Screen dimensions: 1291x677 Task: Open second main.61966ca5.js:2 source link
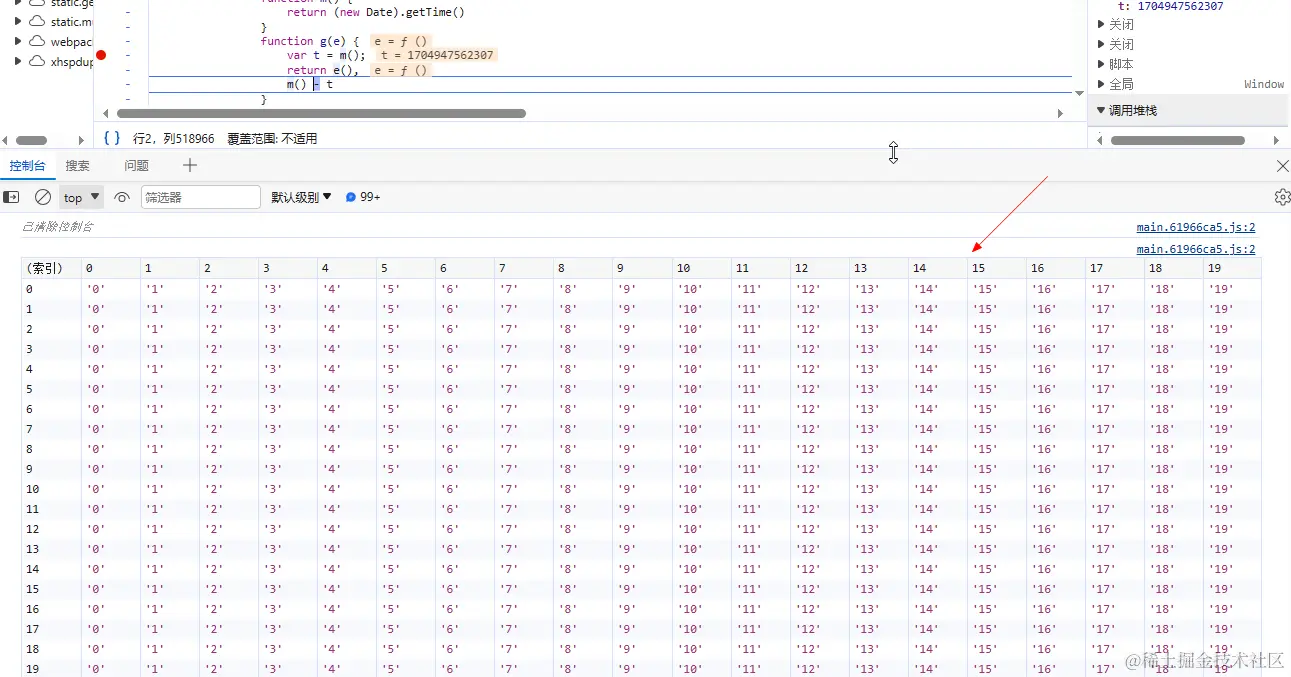tap(1196, 249)
